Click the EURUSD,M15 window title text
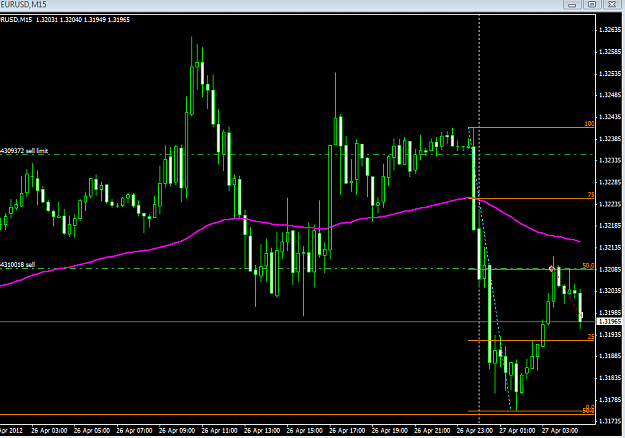This screenshot has width=625, height=438. point(23,4)
